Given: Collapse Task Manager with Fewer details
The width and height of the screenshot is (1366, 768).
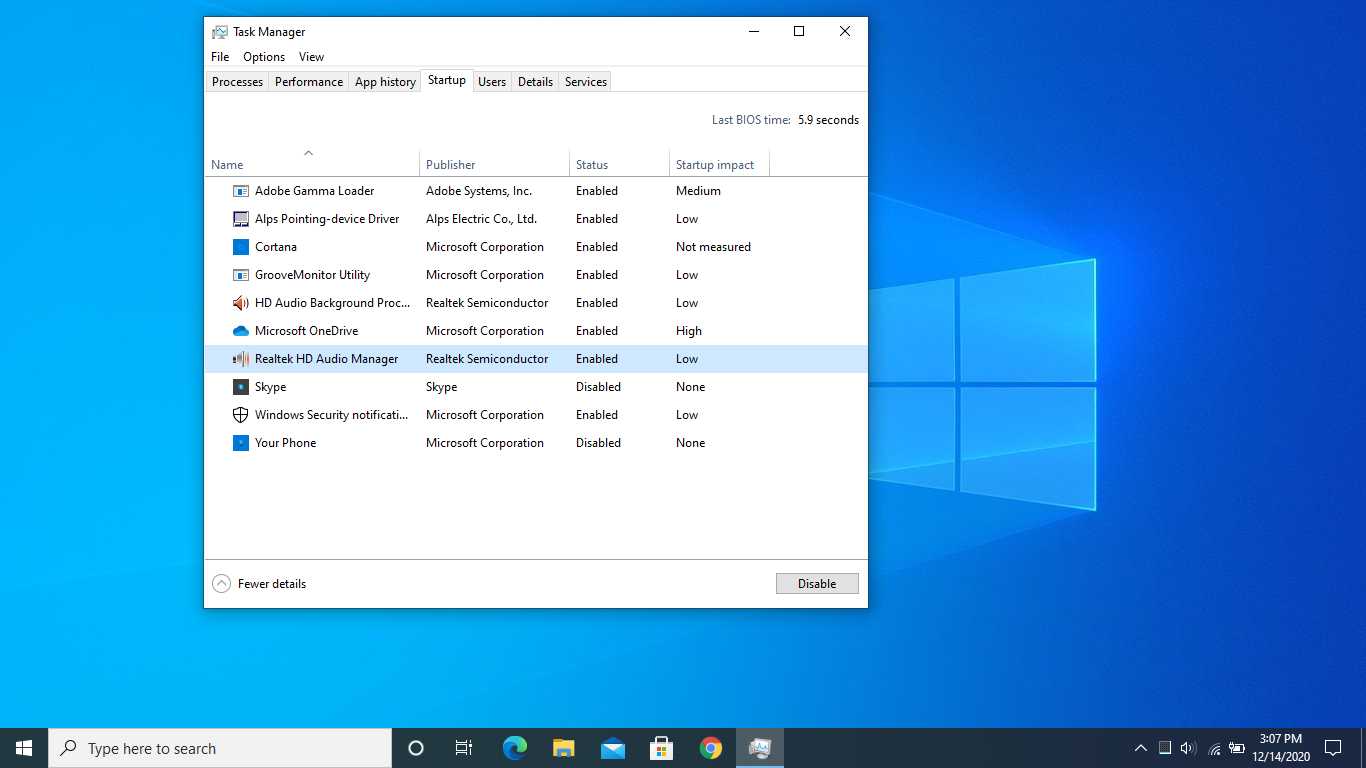Looking at the screenshot, I should tap(260, 584).
